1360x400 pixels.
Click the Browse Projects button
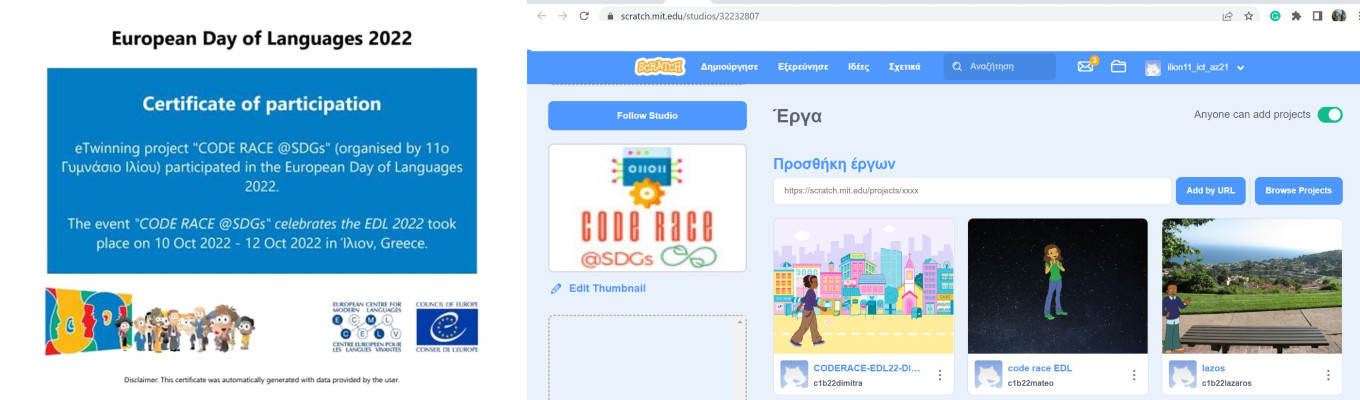click(1298, 191)
